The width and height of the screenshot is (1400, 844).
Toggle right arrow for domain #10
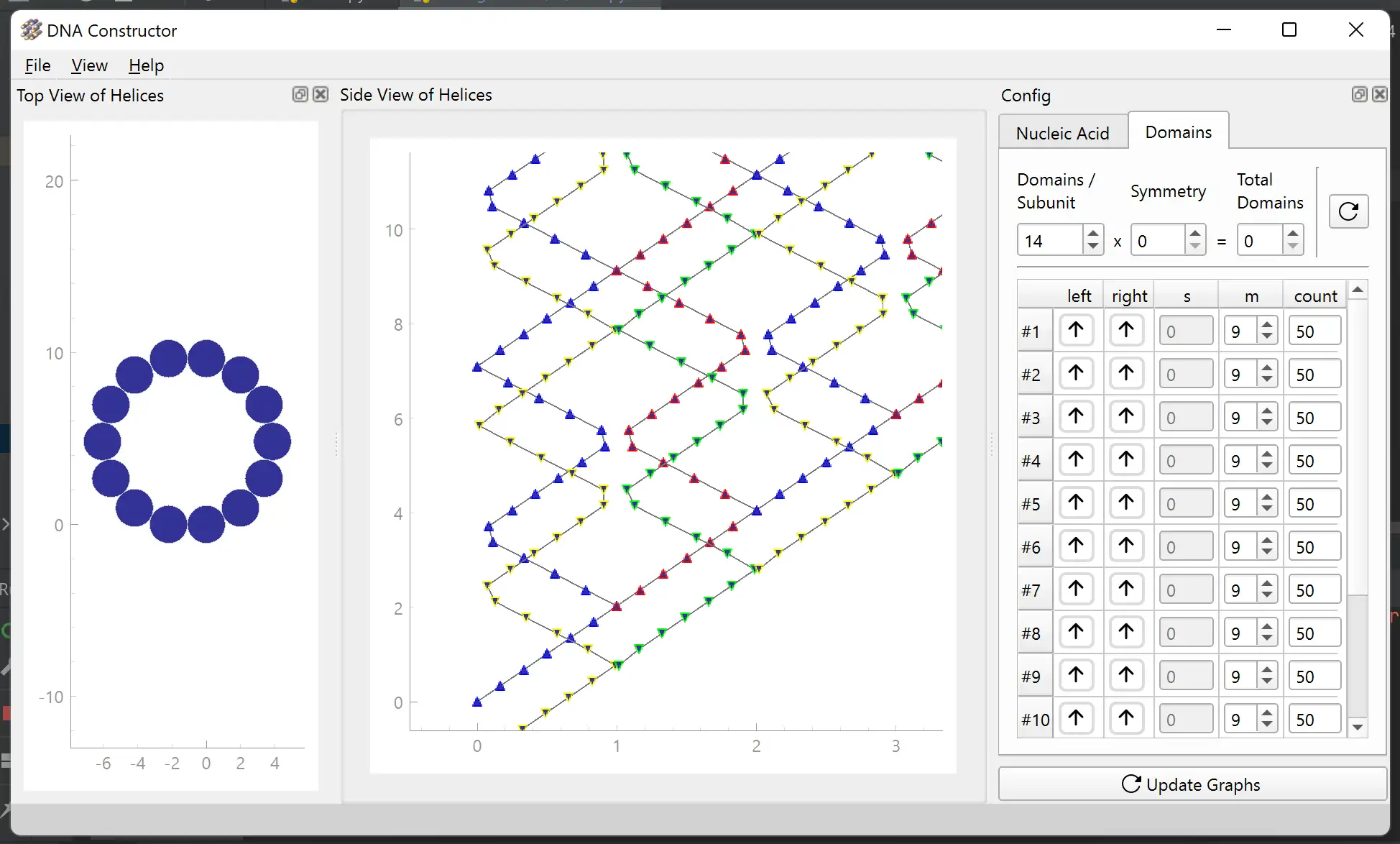click(x=1126, y=719)
